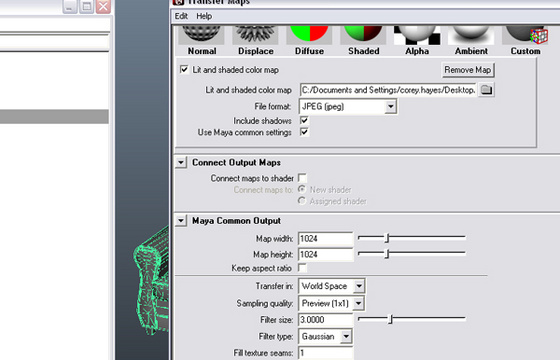Open the Transfer in dropdown
This screenshot has height=360, width=560.
click(332, 286)
